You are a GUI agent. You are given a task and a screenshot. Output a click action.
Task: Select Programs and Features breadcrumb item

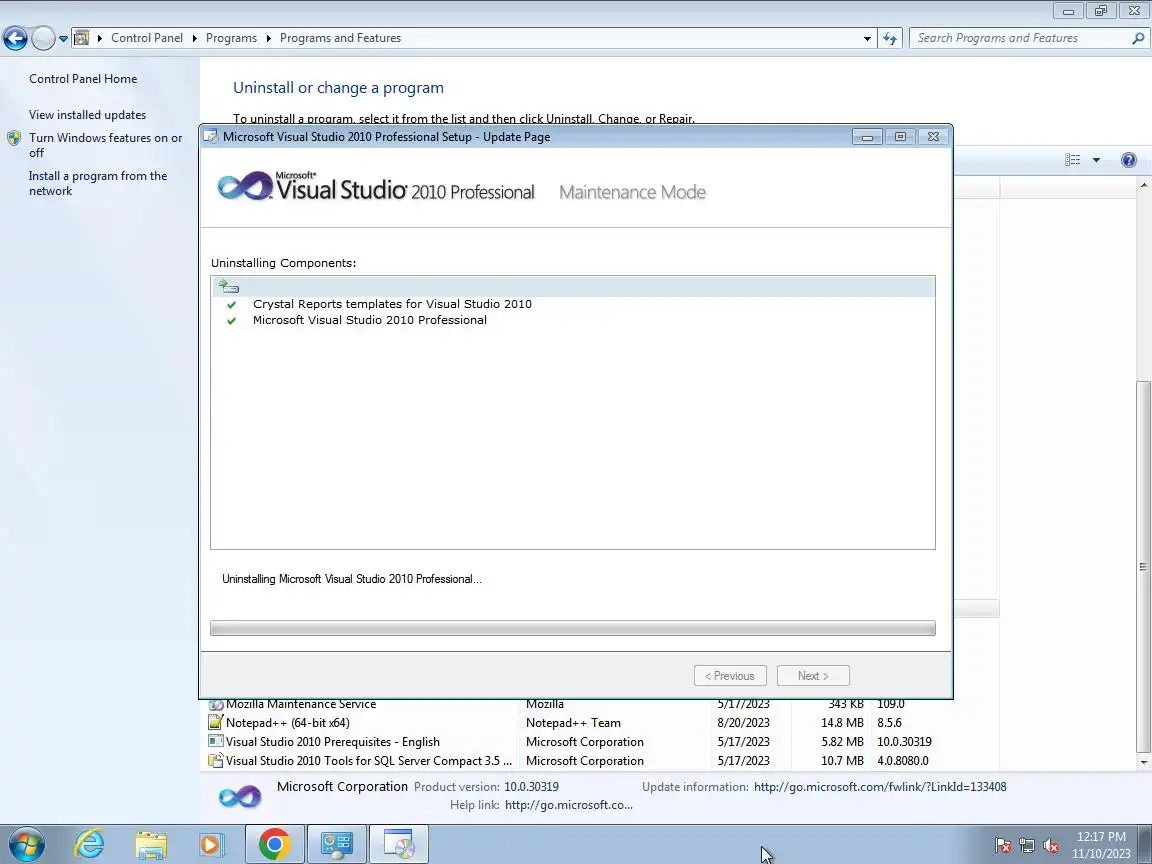point(340,37)
